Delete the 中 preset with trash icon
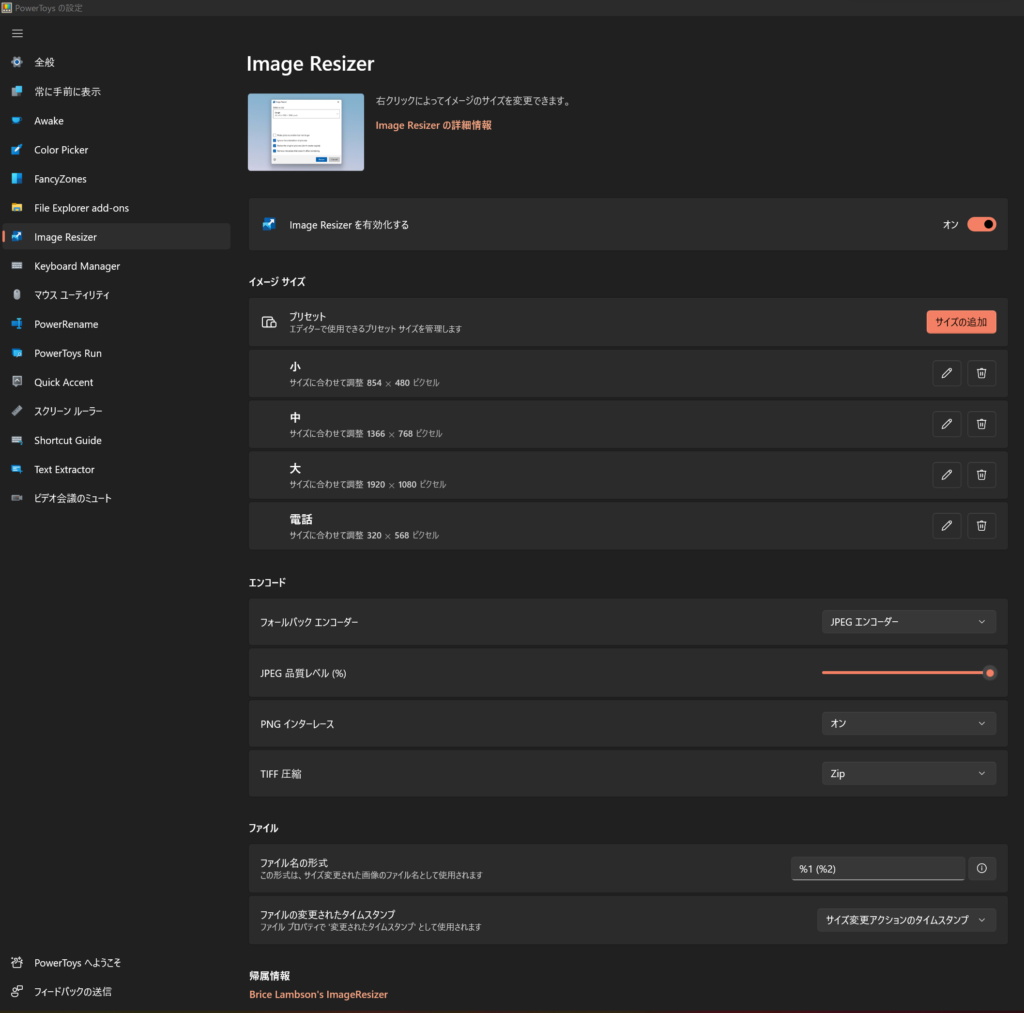Viewport: 1024px width, 1013px height. point(981,424)
